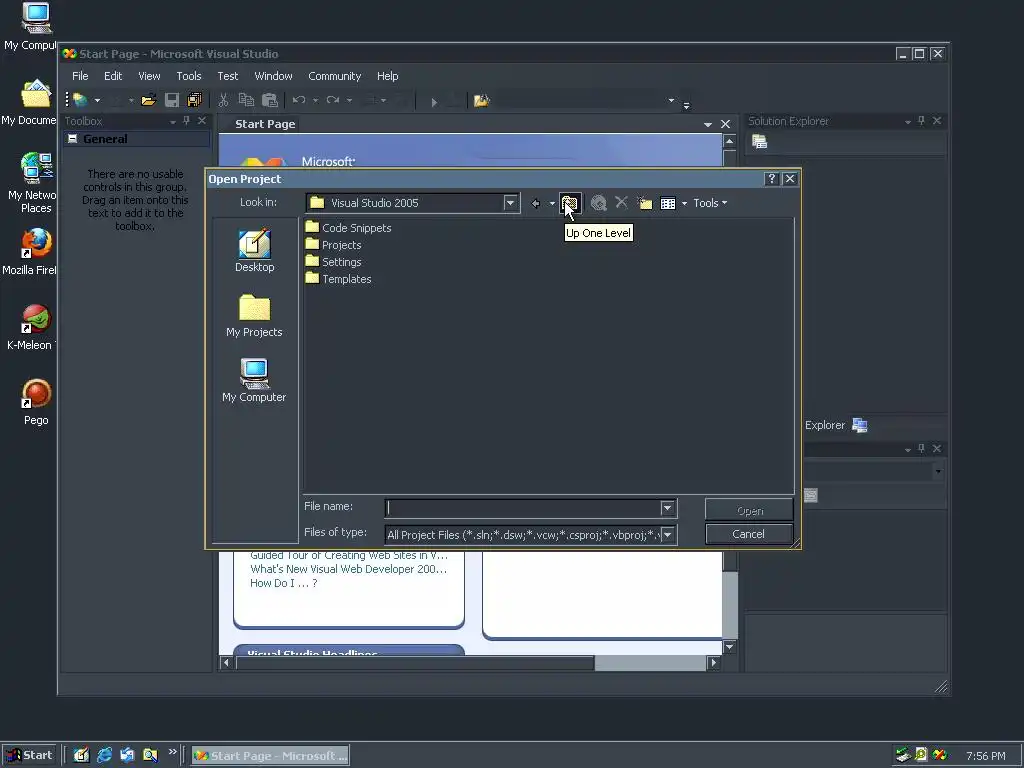Open the Tools menu in menu bar

pyautogui.click(x=189, y=76)
